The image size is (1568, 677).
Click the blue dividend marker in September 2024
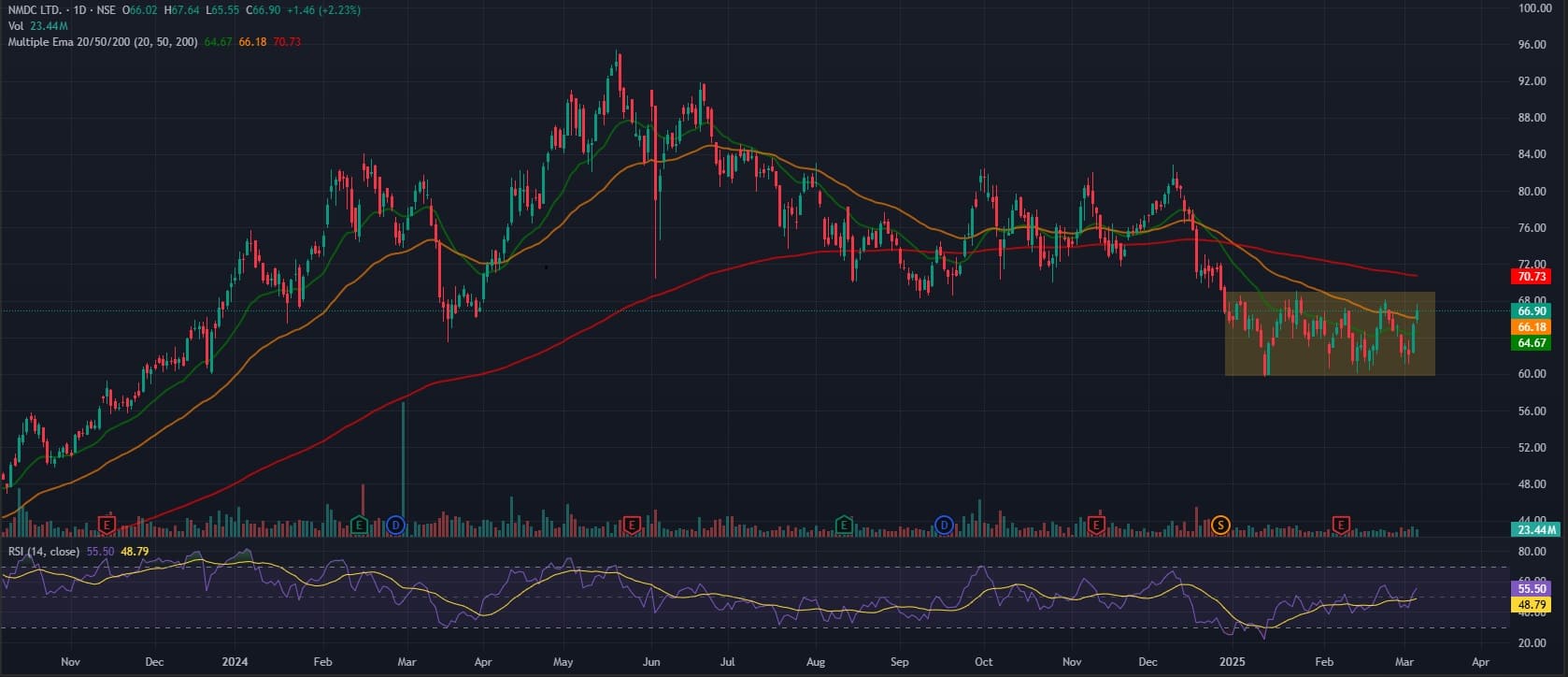point(944,525)
